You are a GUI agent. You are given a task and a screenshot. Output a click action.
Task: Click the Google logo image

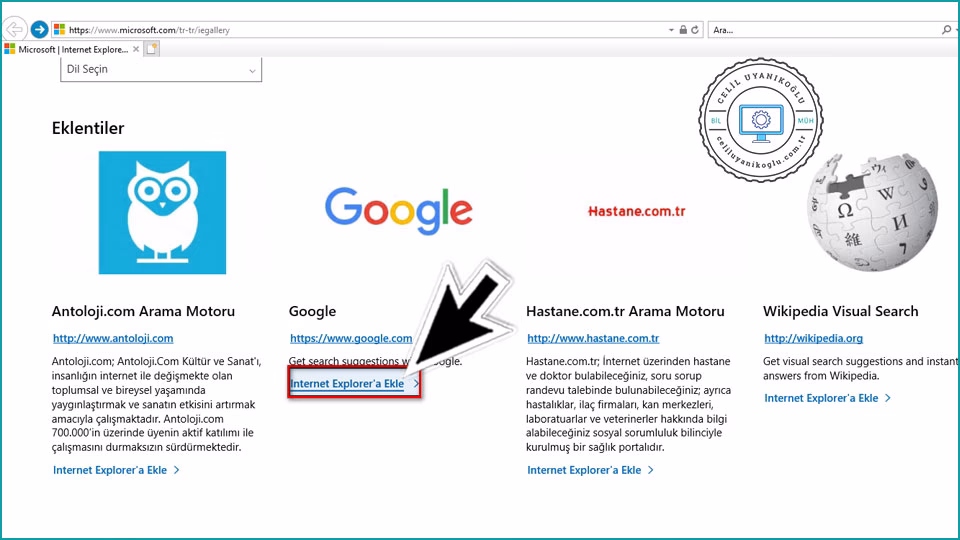[399, 210]
